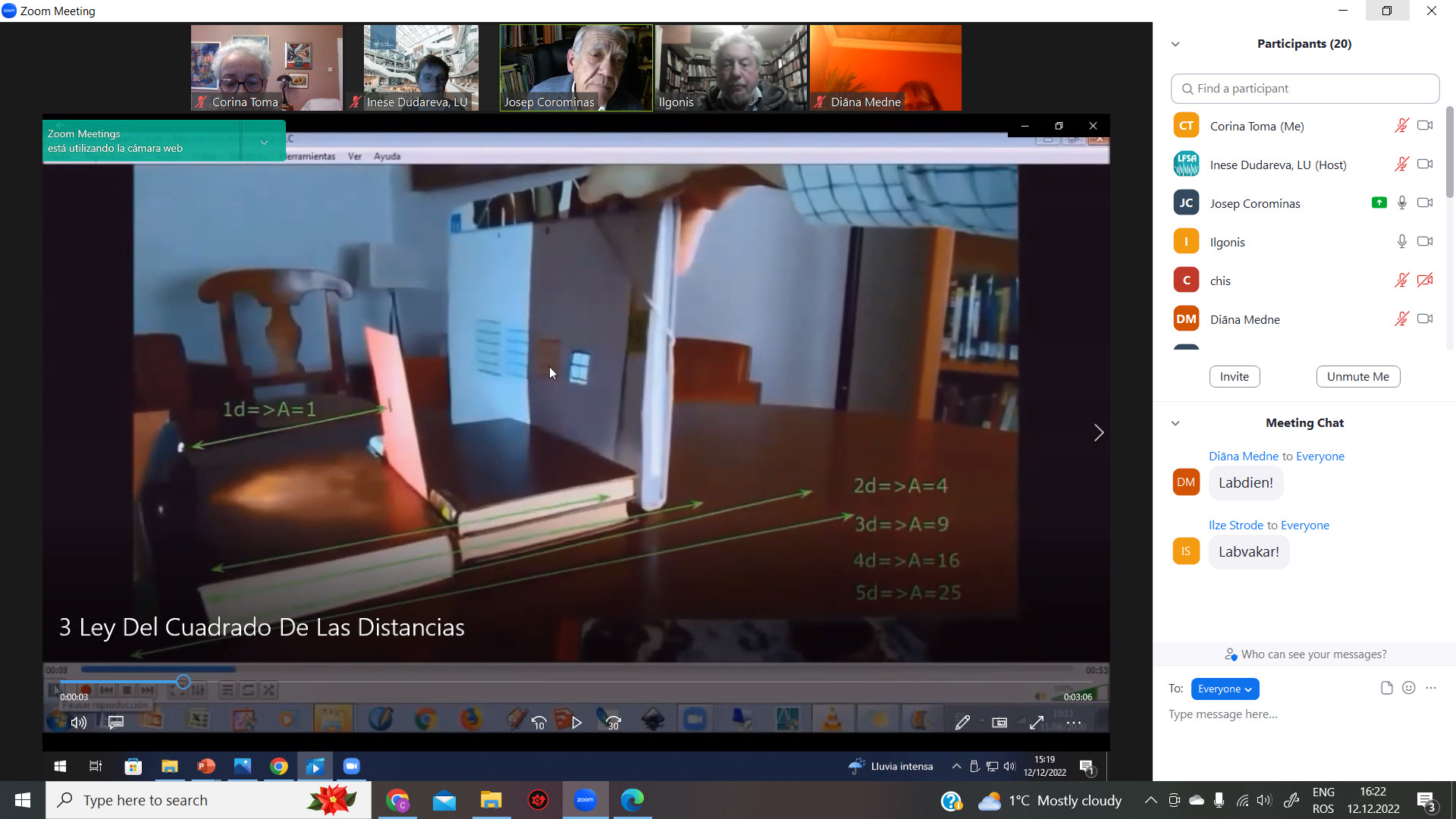Screen dimensions: 1456x819
Task: Click Diāna Medne's camera icon in list
Action: tap(1425, 319)
